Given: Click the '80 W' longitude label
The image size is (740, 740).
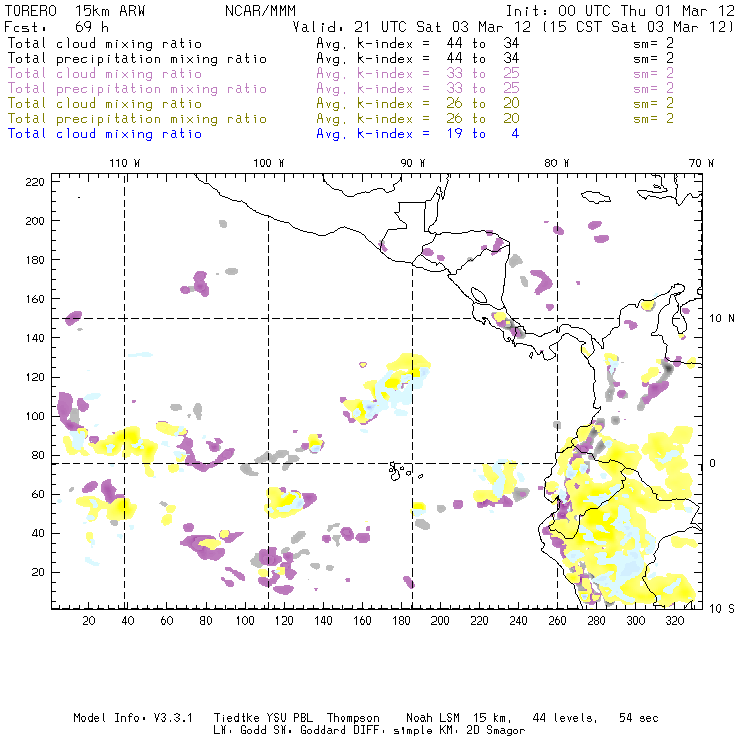Looking at the screenshot, I should click(556, 163).
